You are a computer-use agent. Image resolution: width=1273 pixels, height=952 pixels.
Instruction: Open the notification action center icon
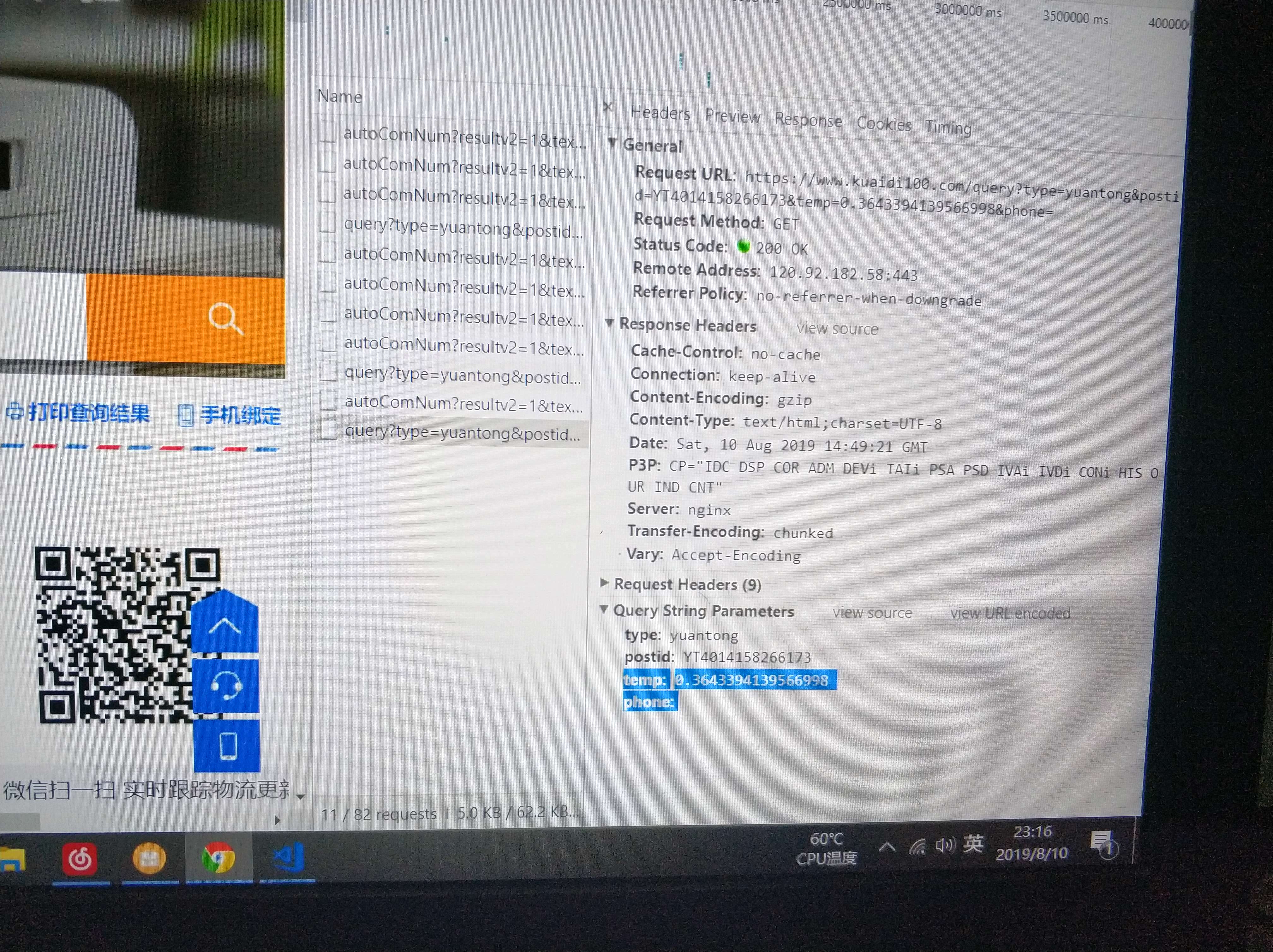pos(1104,845)
